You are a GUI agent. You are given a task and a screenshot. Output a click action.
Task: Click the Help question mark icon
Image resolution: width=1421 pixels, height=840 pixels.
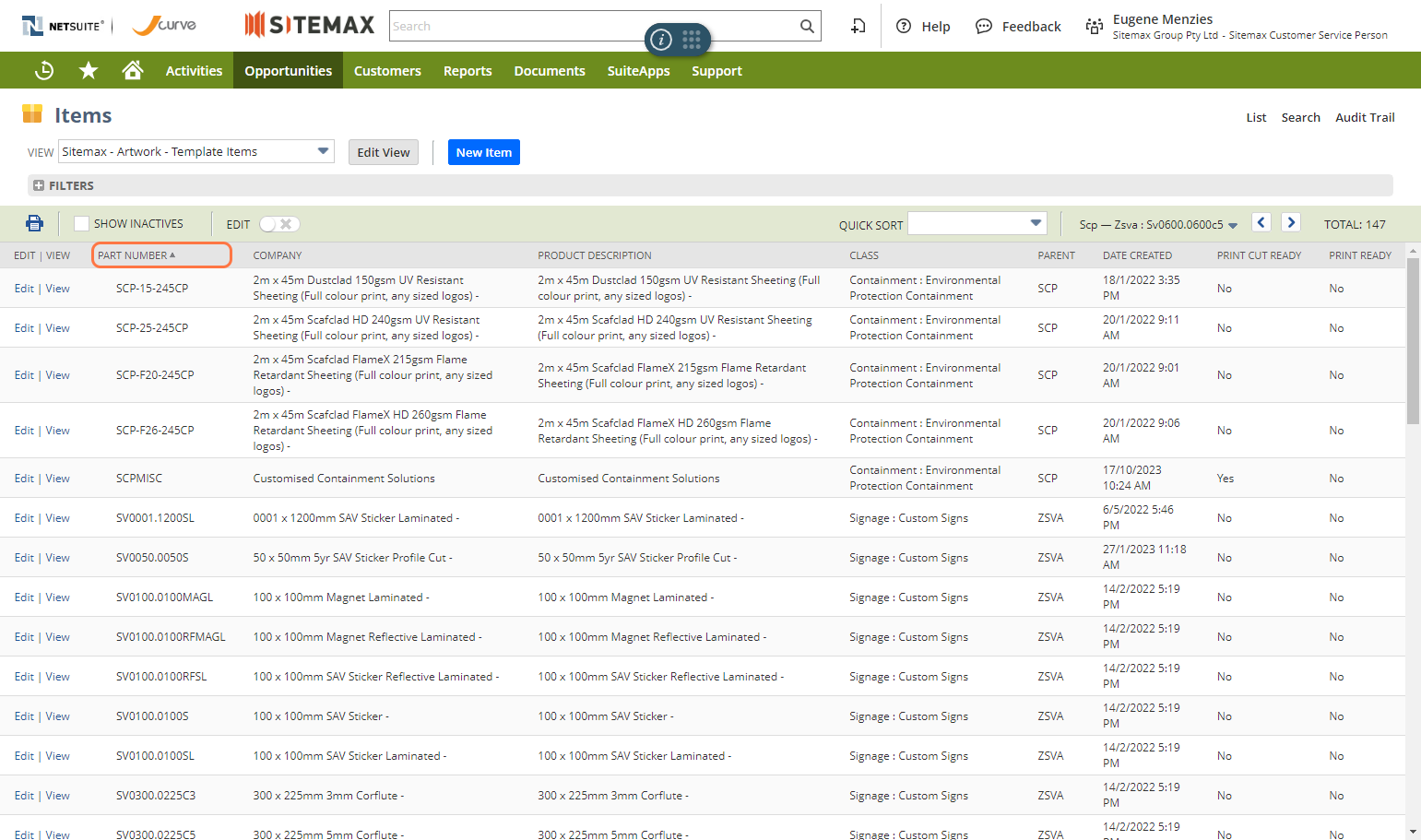coord(904,27)
